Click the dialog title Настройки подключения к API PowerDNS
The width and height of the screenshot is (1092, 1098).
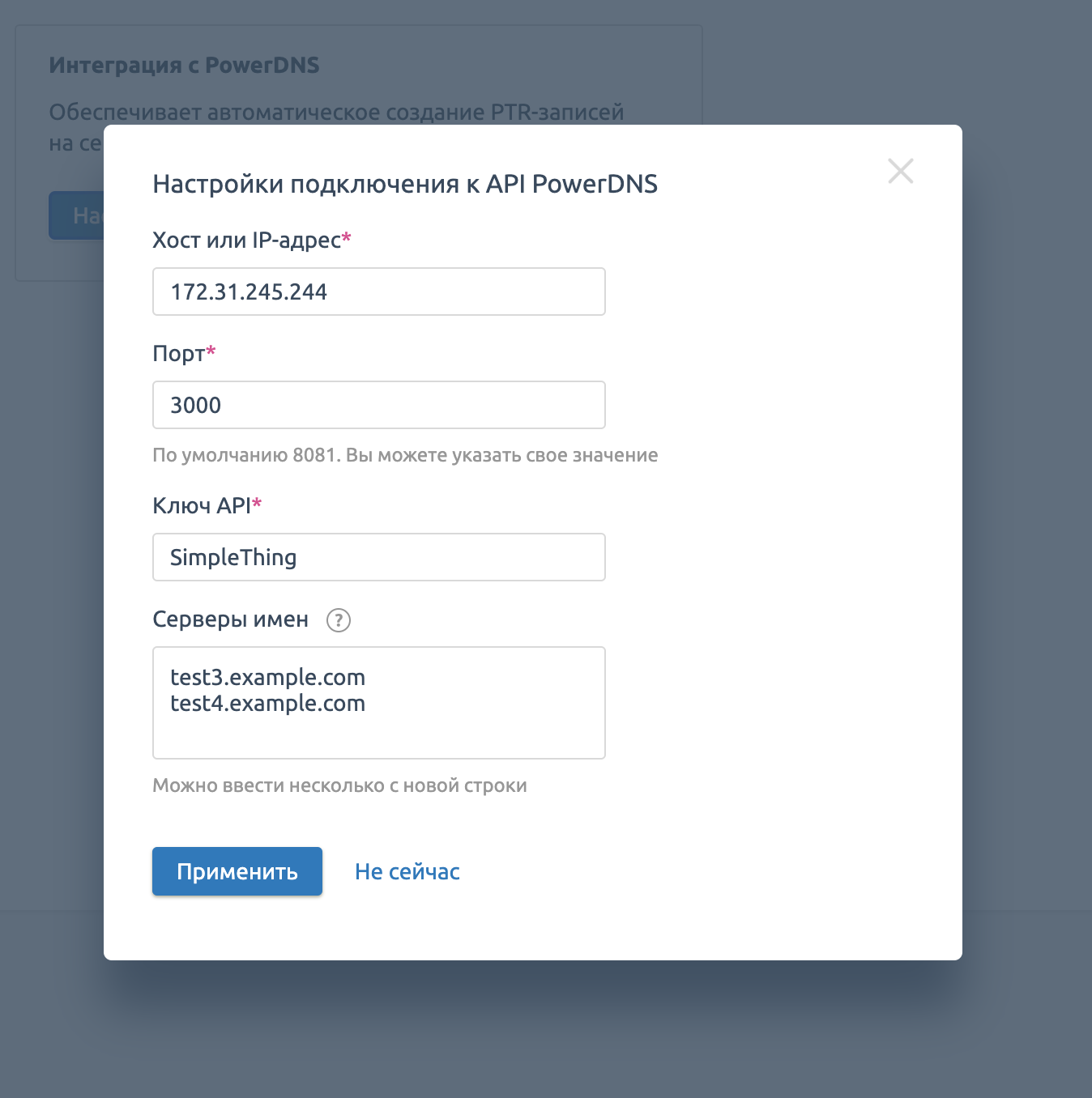[x=405, y=184]
